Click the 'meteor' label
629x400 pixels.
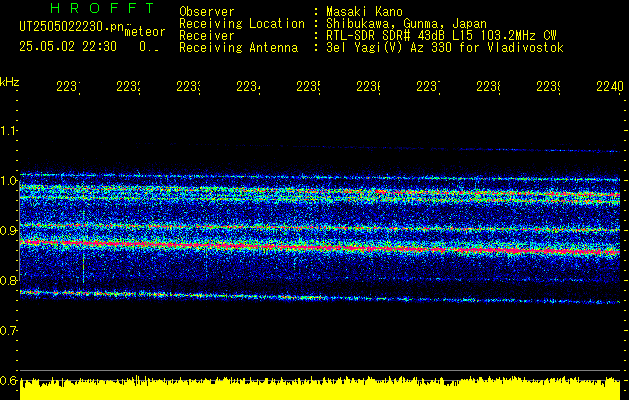click(145, 32)
